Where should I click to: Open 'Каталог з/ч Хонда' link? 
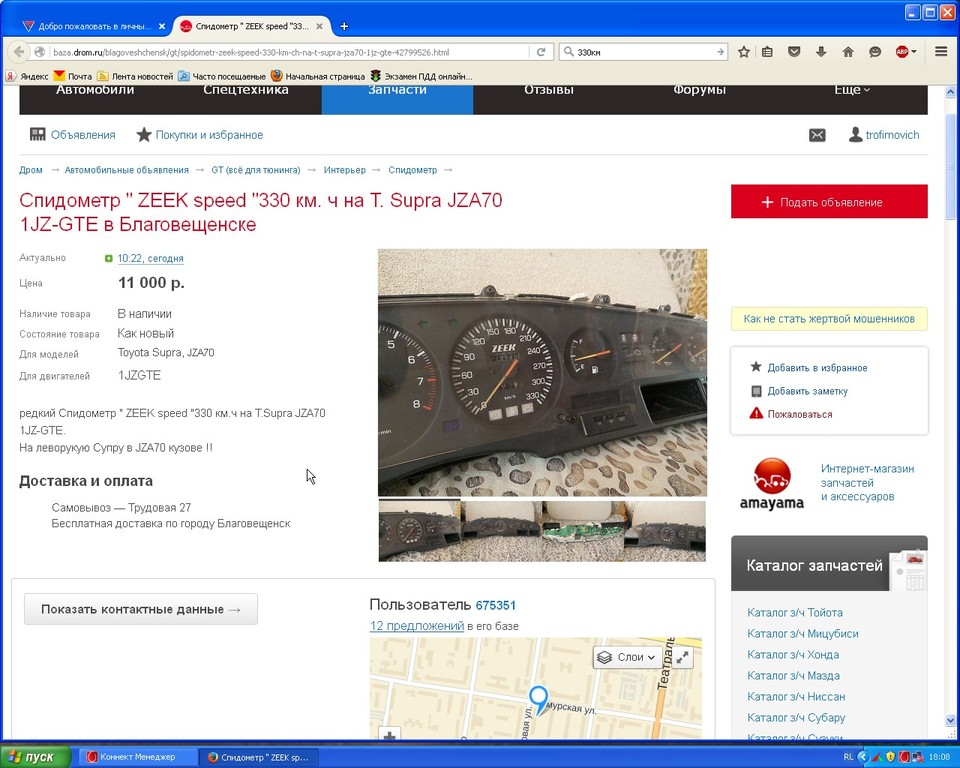tap(793, 655)
